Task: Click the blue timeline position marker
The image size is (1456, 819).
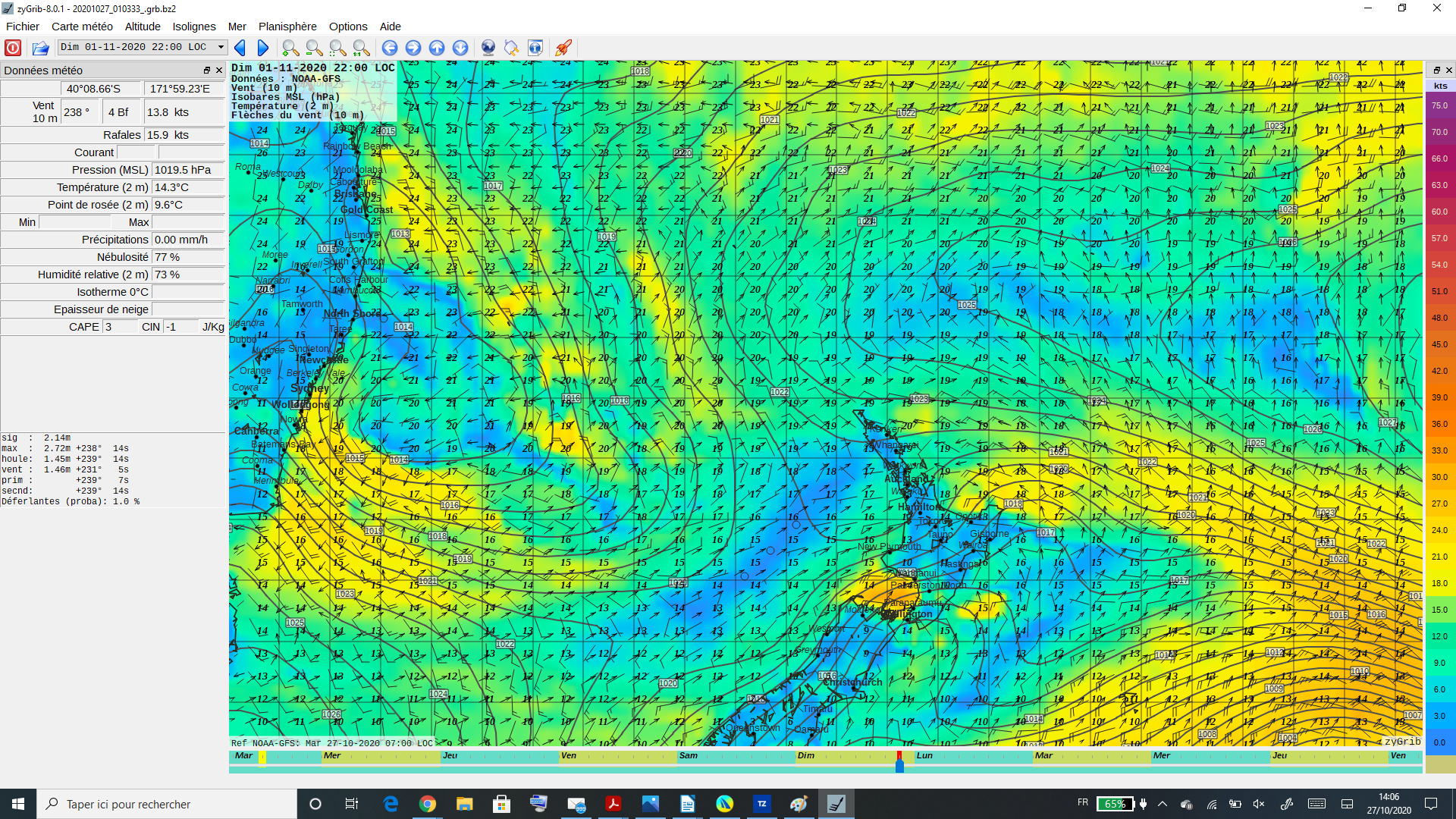Action: tap(899, 766)
